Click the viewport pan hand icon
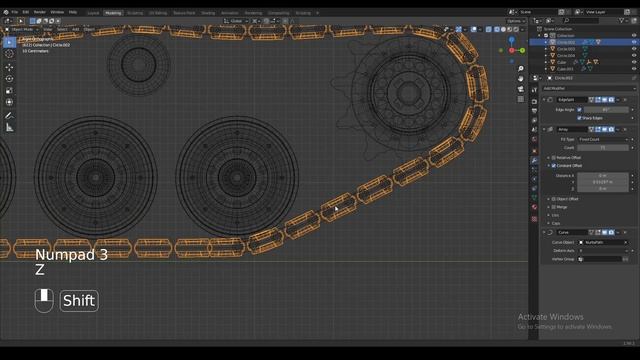 coord(520,79)
